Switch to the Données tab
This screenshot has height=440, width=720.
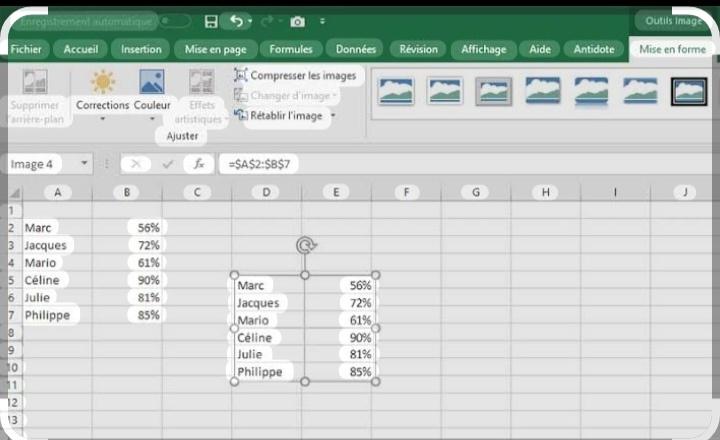click(355, 49)
